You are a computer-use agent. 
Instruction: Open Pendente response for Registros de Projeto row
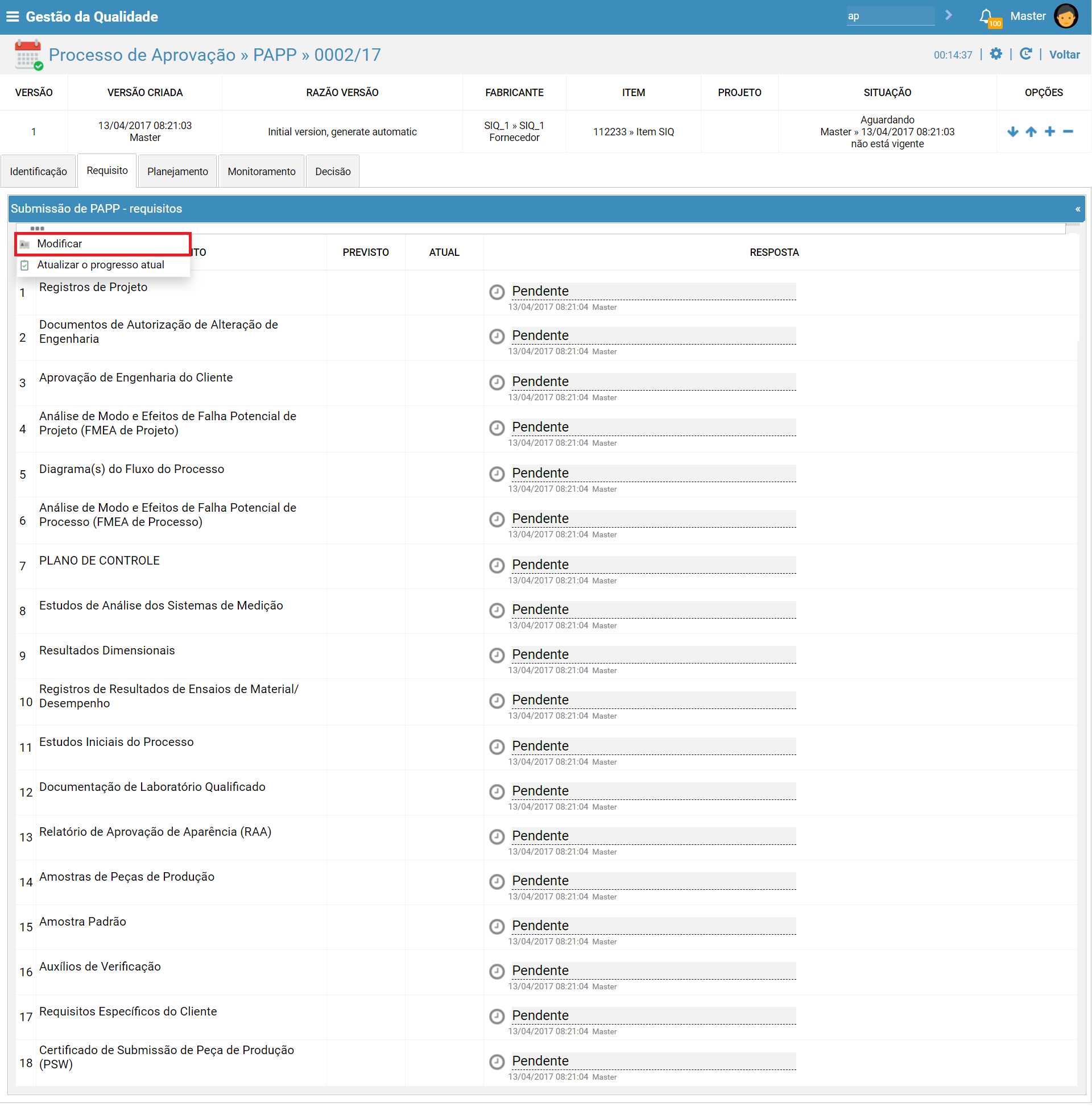[653, 292]
